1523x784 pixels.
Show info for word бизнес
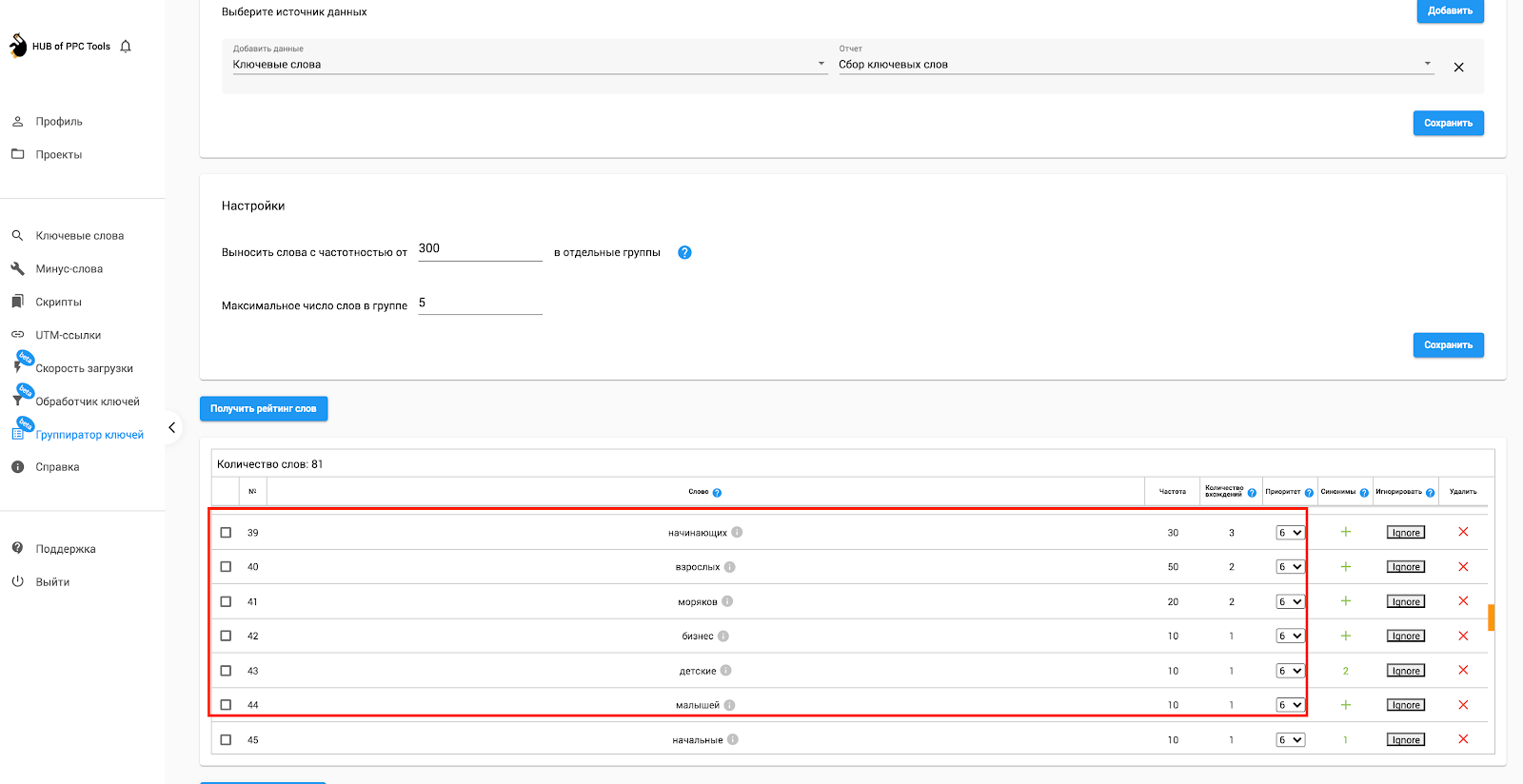[723, 636]
